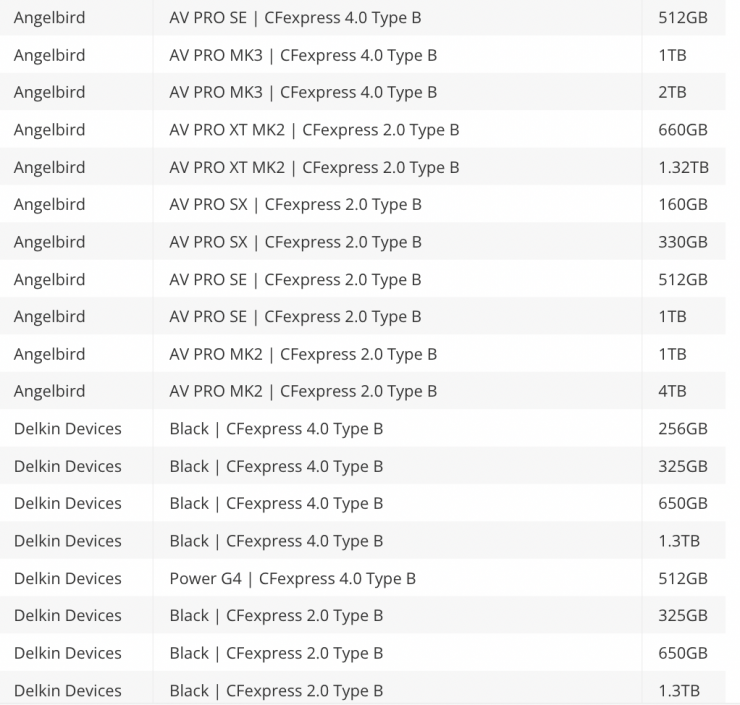Click the AV PRO SE CFexpress 4.0 cell
Screen dimensions: 740x705
click(x=295, y=18)
